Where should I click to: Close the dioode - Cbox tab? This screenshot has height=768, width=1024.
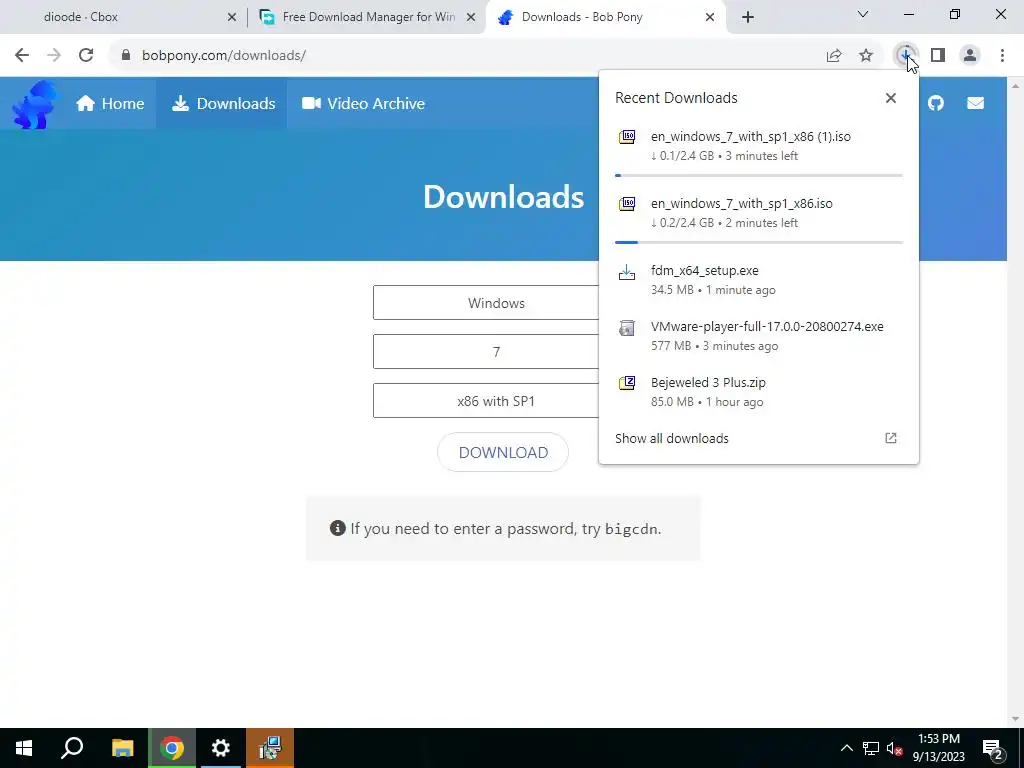232,18
